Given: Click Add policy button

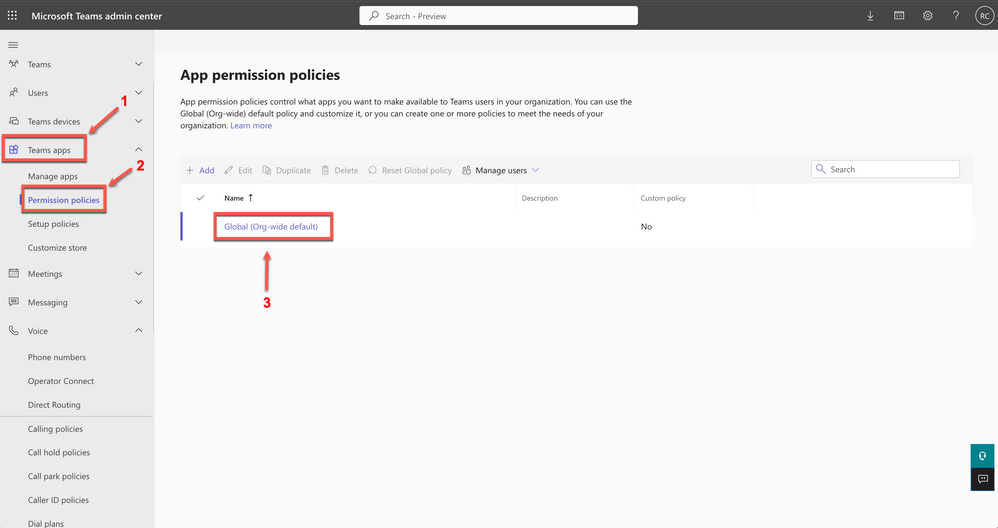Looking at the screenshot, I should (200, 170).
